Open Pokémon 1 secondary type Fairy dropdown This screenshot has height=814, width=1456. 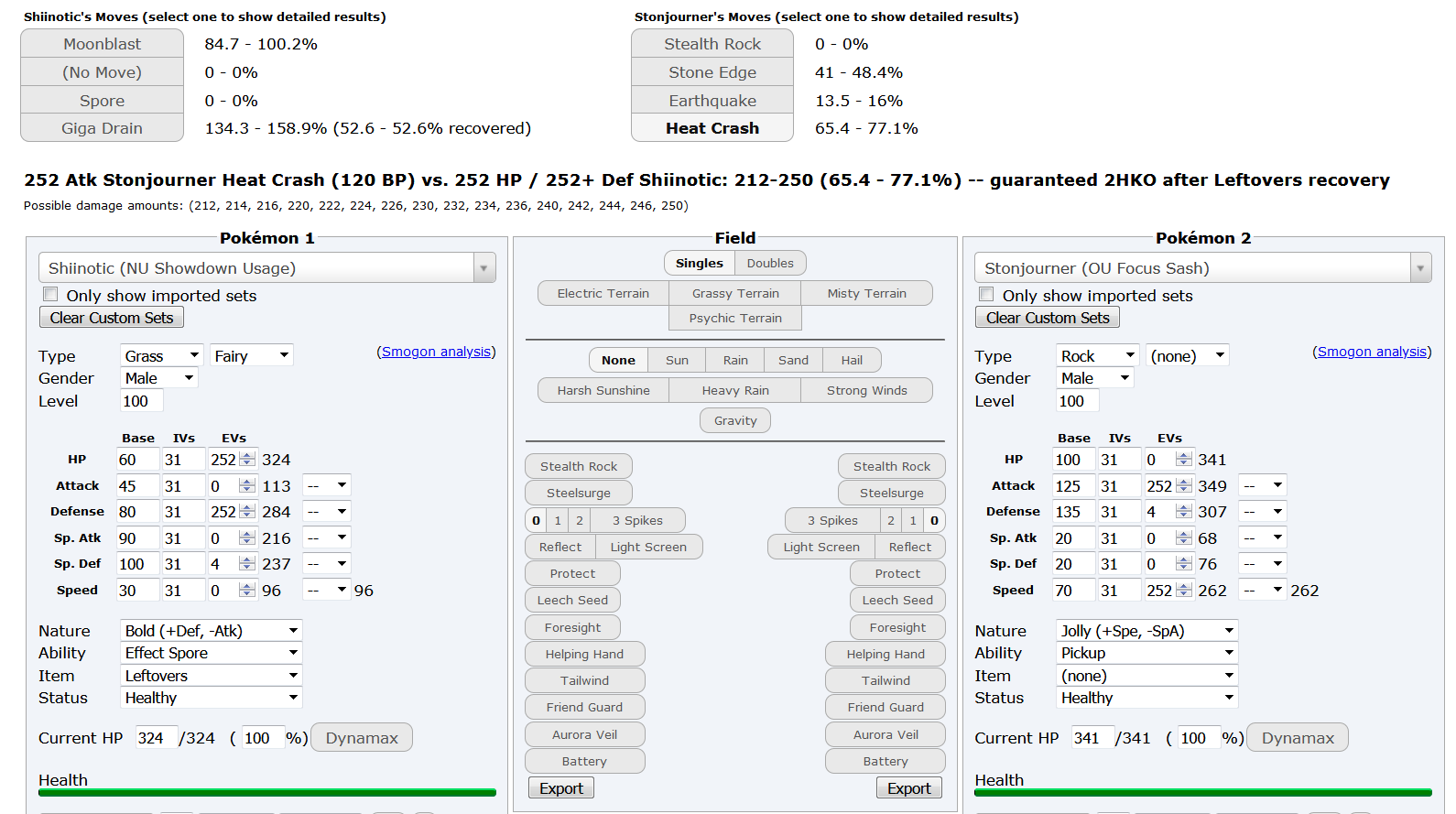pyautogui.click(x=252, y=355)
